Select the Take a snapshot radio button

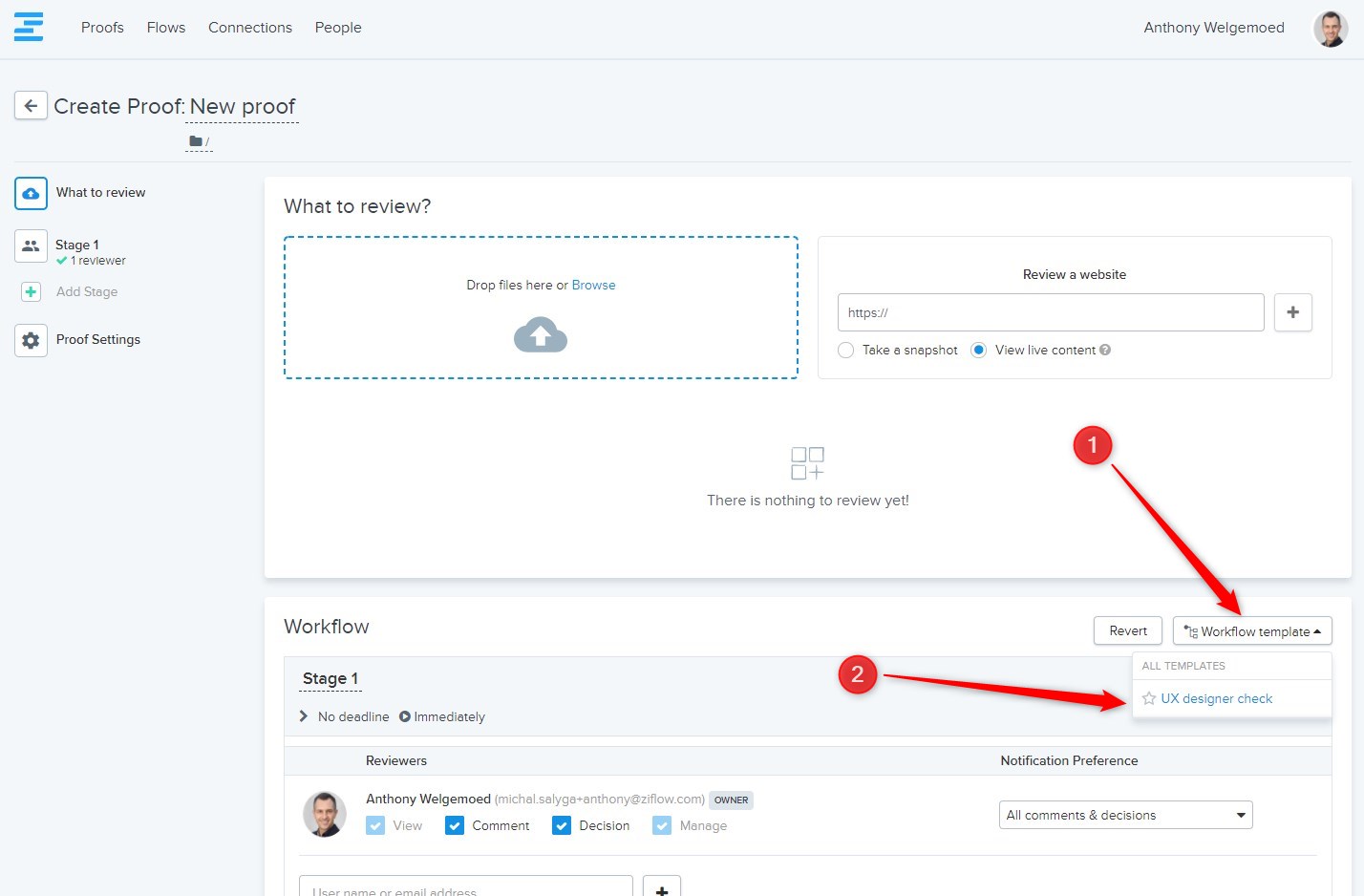tap(845, 351)
